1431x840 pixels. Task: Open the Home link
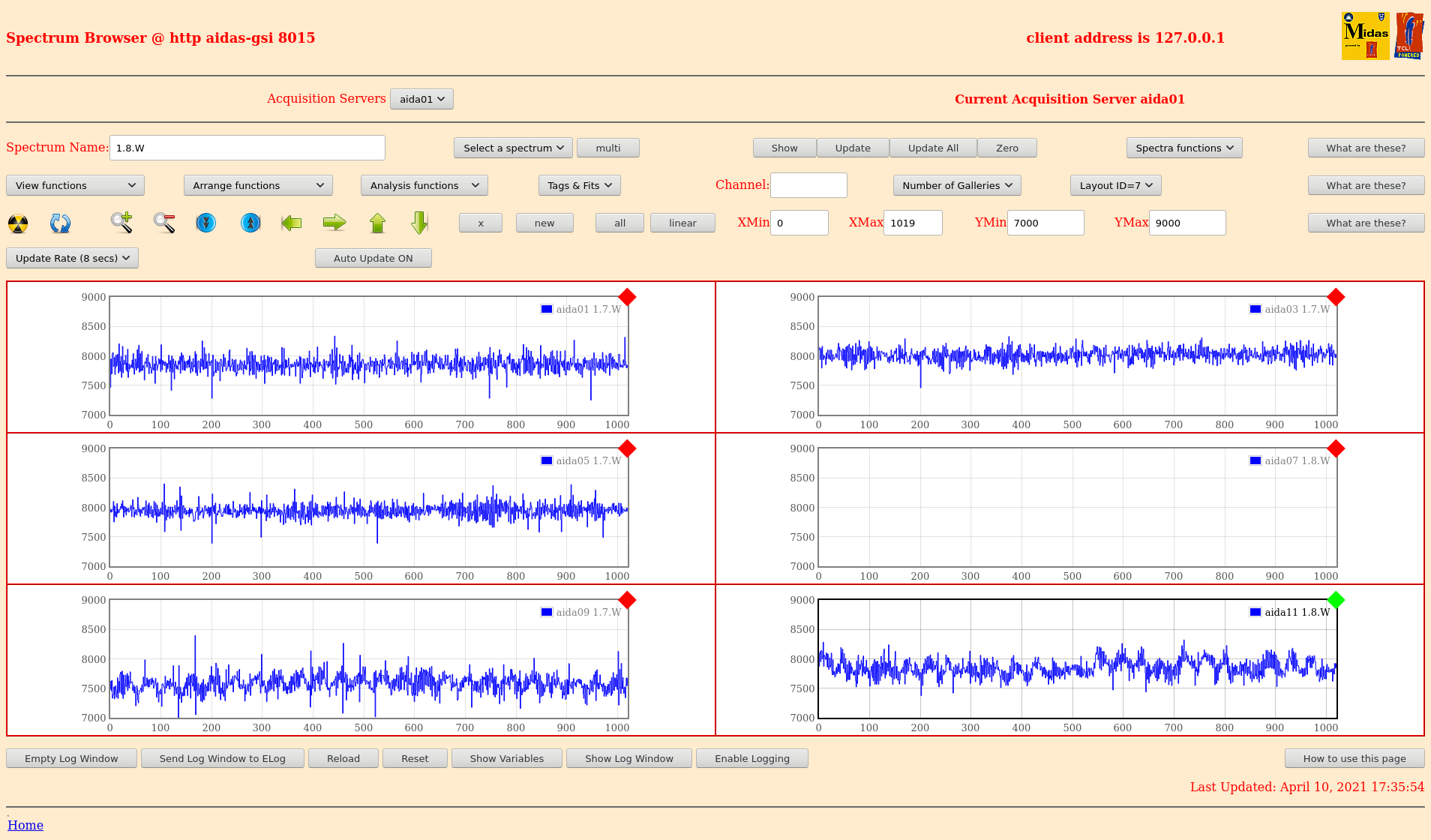(x=25, y=825)
